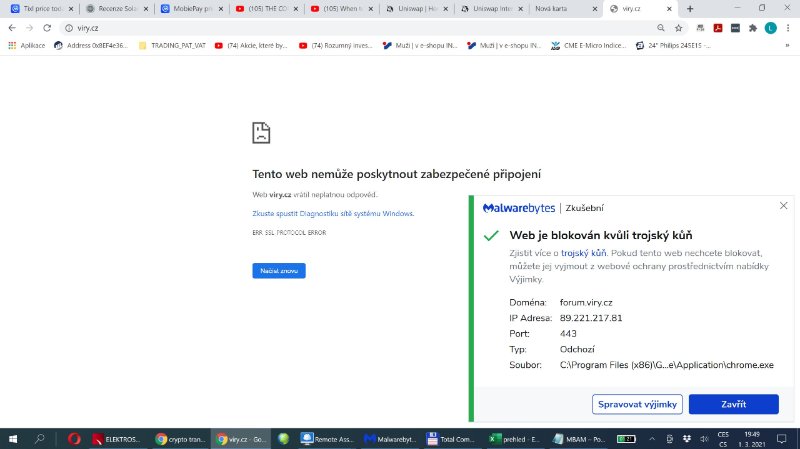Open Windows search magnifier in taskbar
The height and width of the screenshot is (449, 800).
[39, 439]
